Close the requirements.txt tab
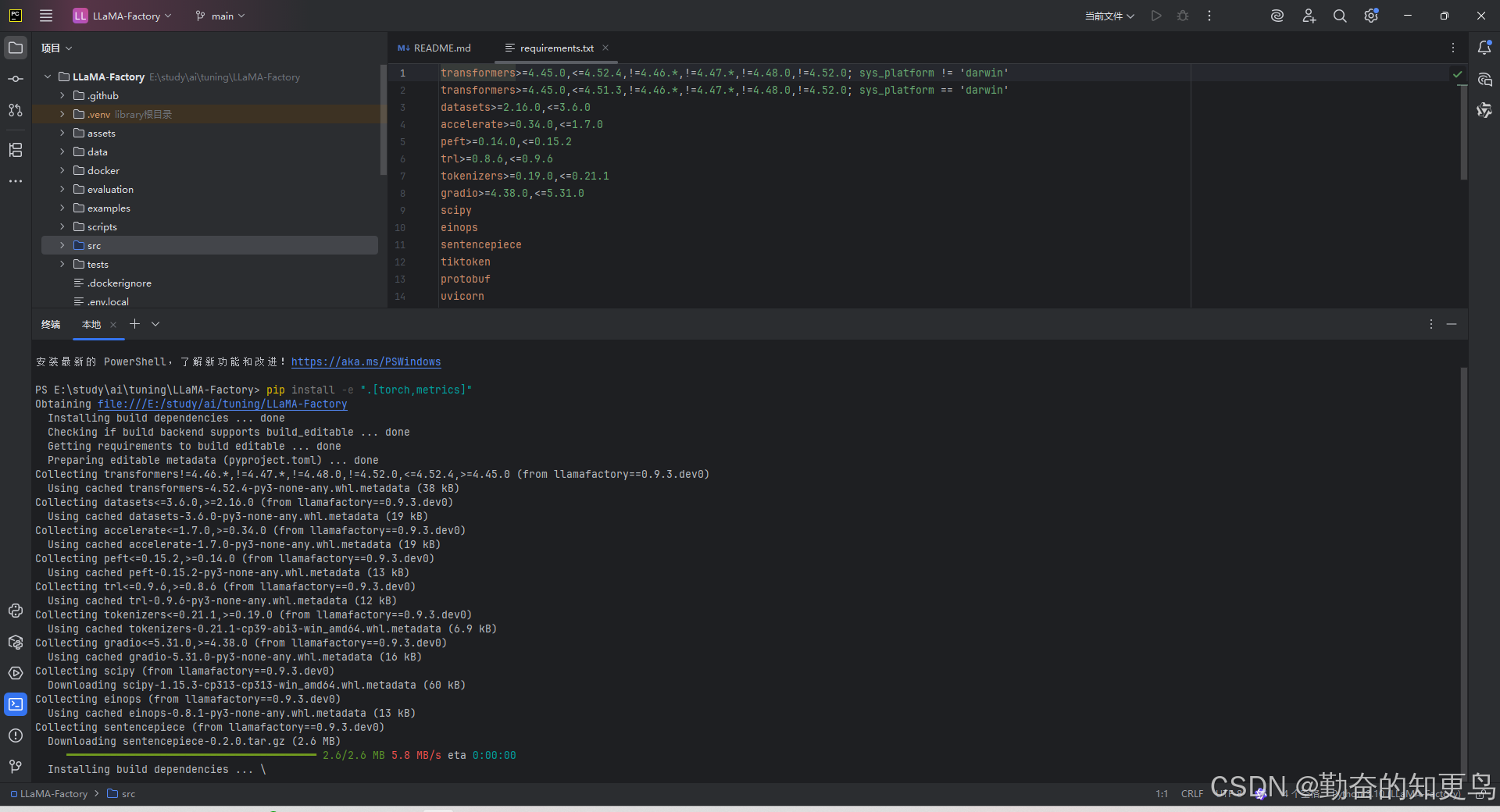Viewport: 1500px width, 812px height. pyautogui.click(x=605, y=48)
